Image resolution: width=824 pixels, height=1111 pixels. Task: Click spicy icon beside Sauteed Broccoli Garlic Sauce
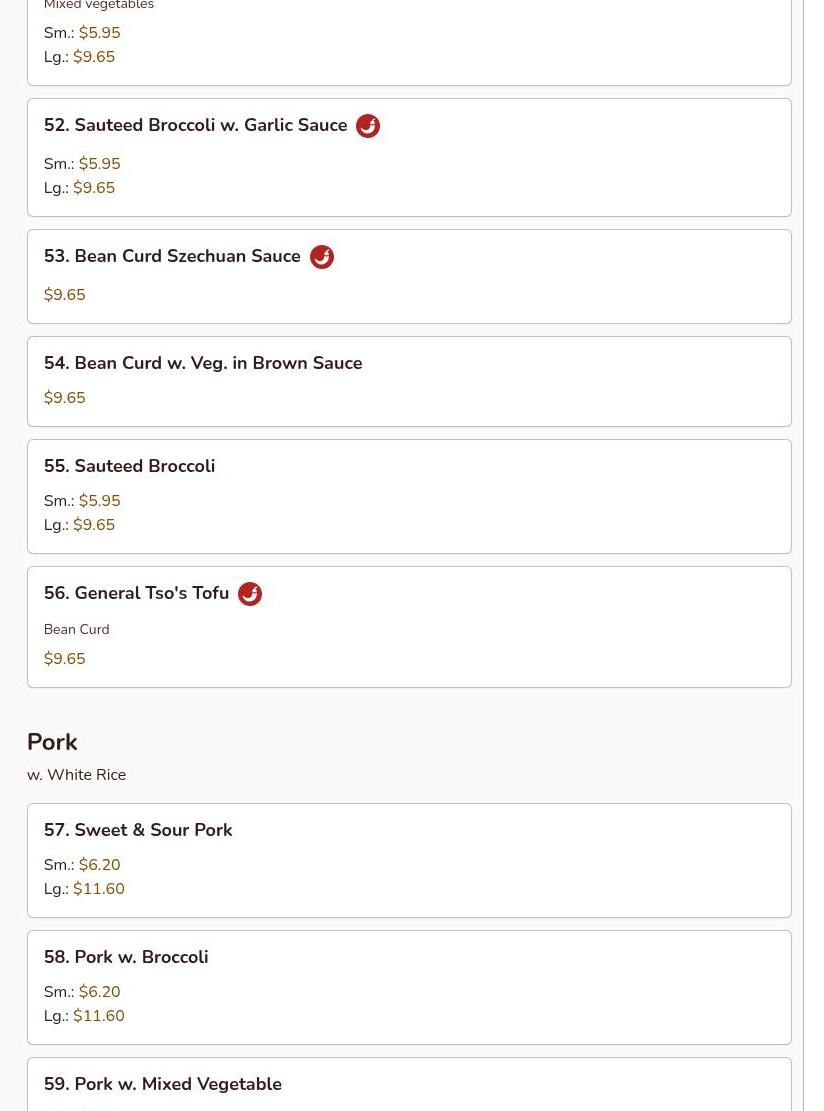[368, 126]
